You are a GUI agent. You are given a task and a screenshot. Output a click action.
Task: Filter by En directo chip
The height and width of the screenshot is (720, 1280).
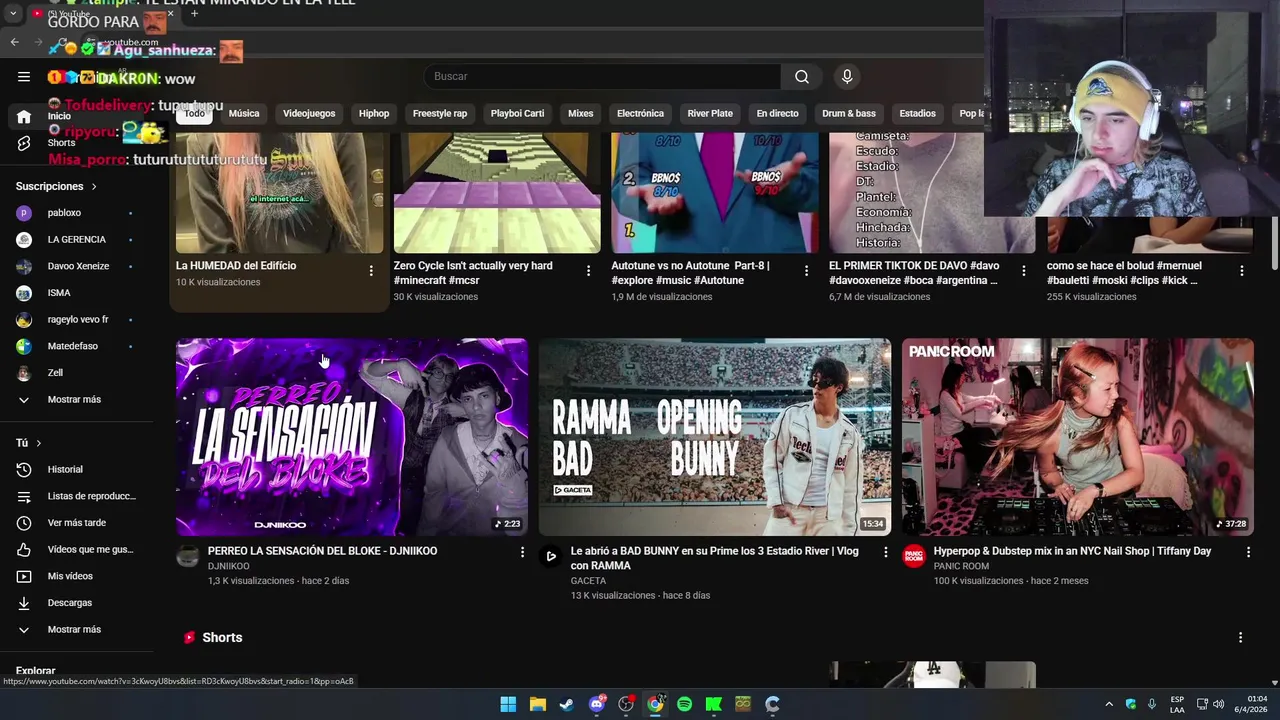(777, 114)
